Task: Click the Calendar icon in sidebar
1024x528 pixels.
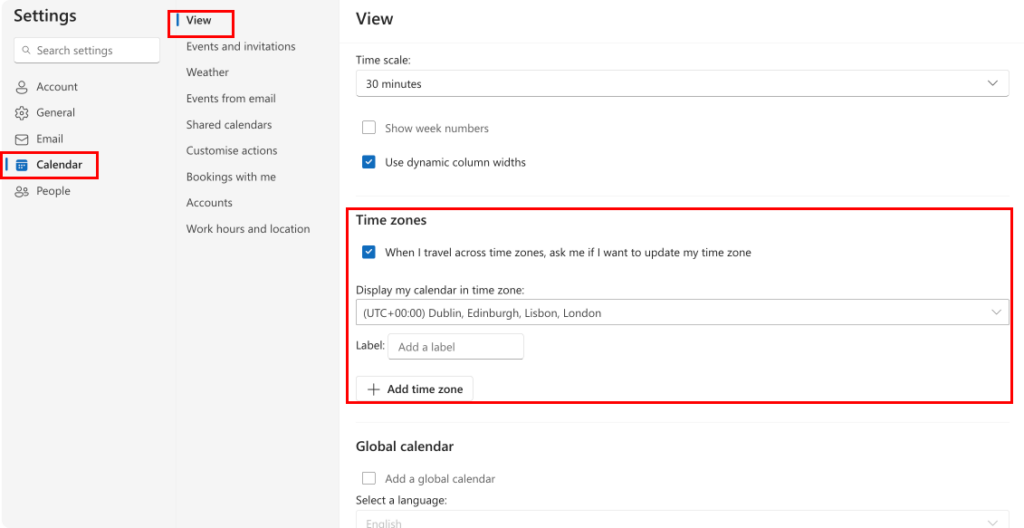Action: point(22,165)
